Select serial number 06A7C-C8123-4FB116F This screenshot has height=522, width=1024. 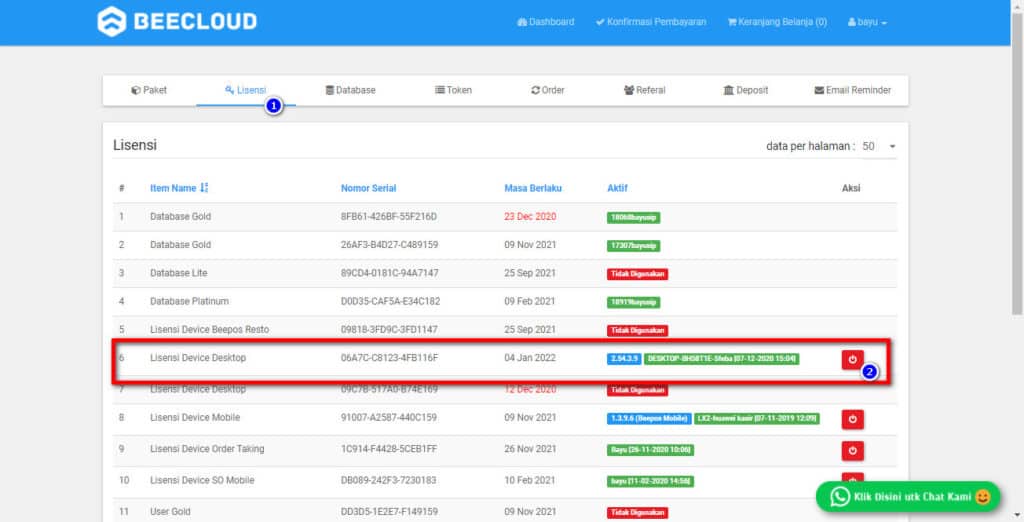tap(389, 357)
